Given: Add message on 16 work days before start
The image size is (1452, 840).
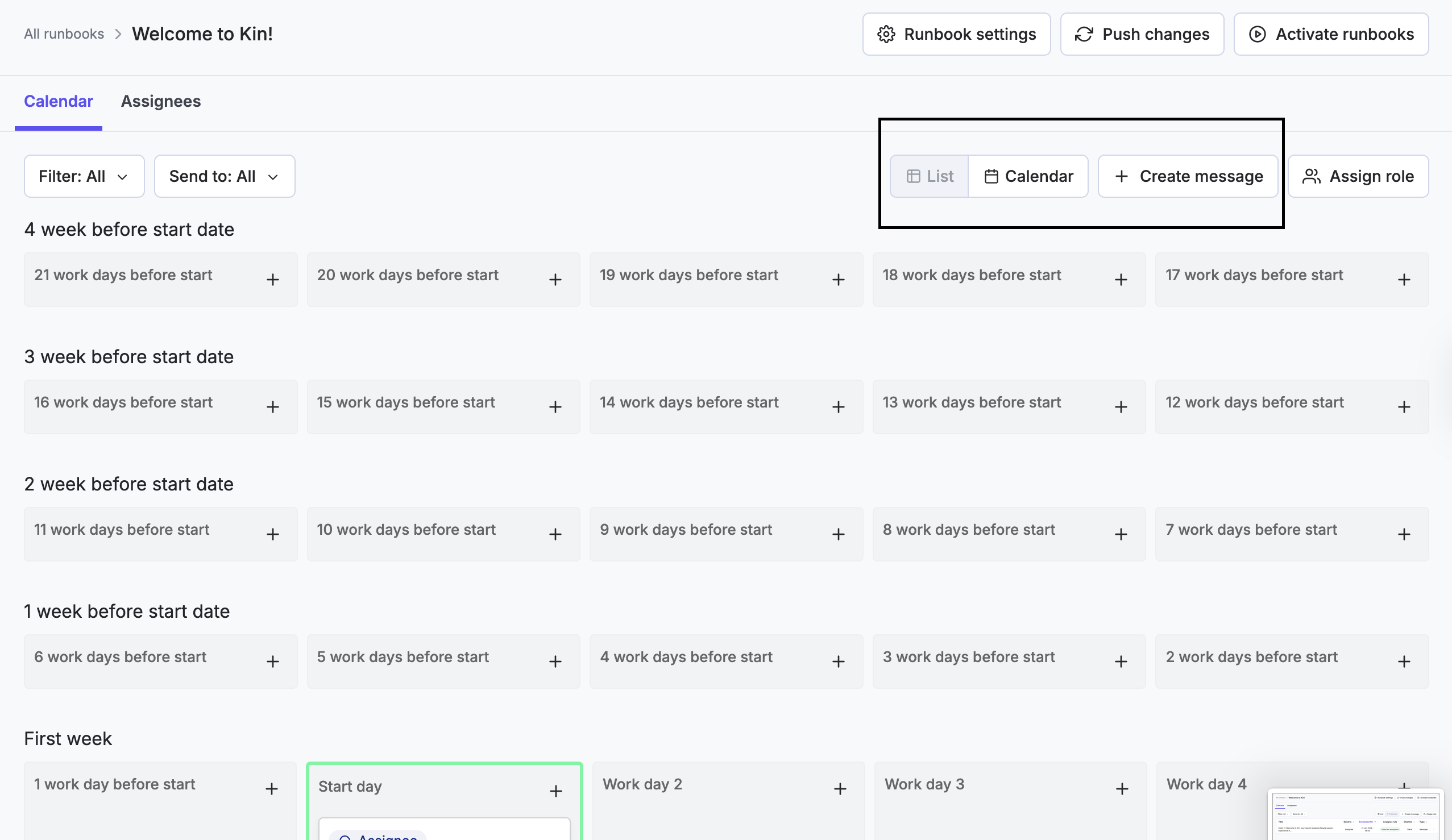Looking at the screenshot, I should [x=273, y=407].
